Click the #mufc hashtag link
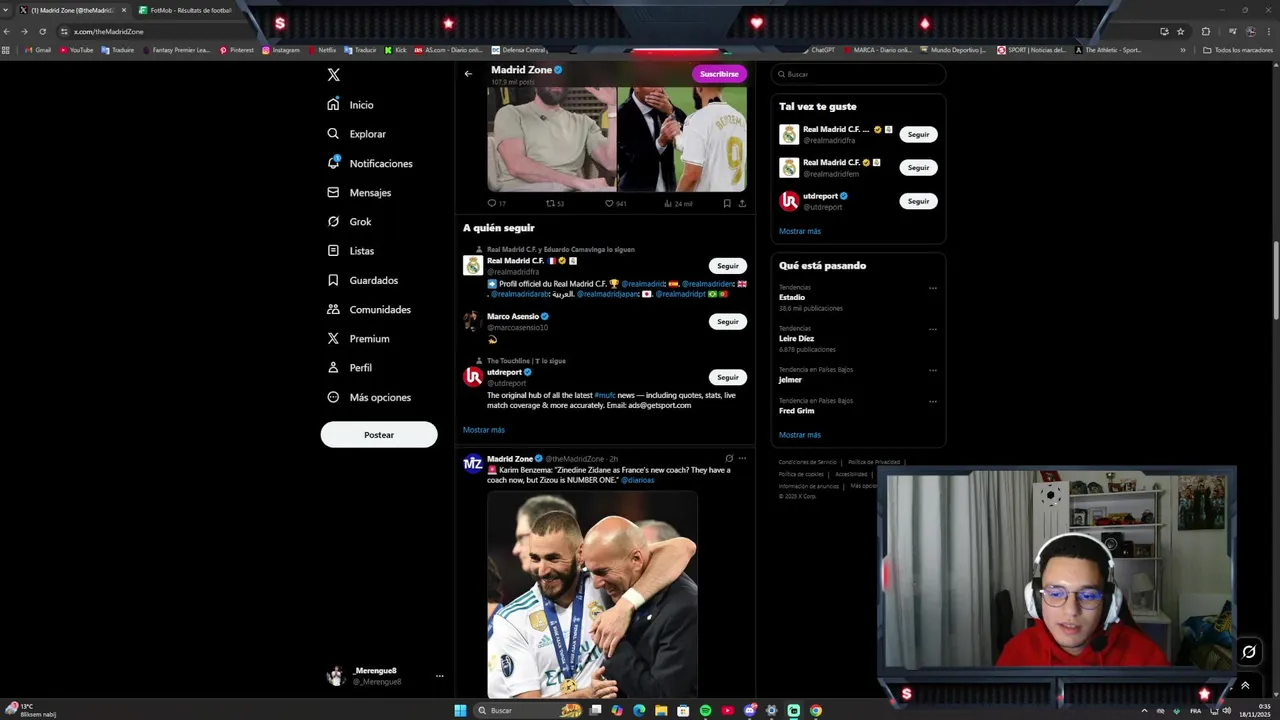The width and height of the screenshot is (1280, 720). [605, 395]
